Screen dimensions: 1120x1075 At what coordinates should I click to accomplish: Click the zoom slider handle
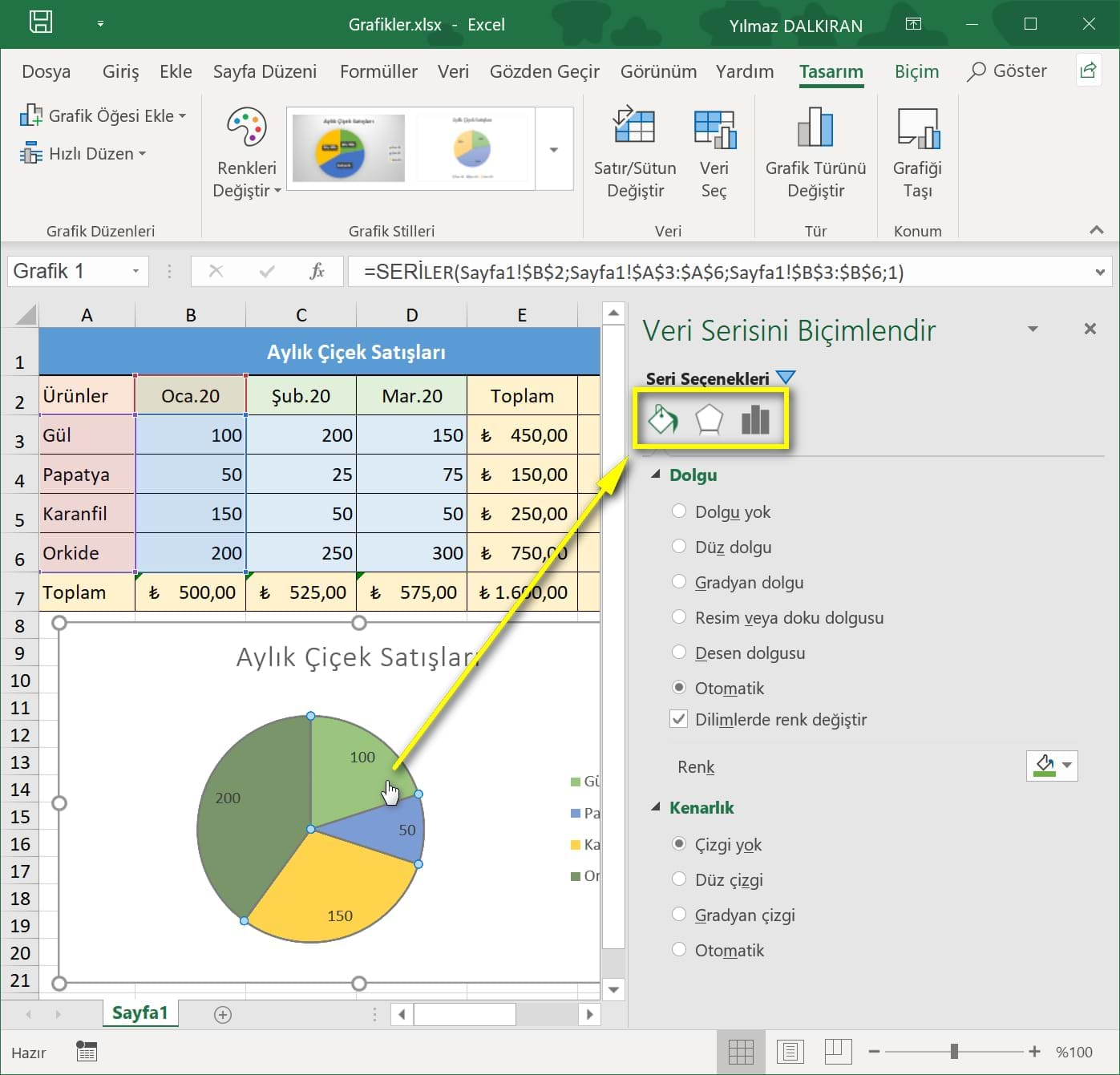pos(954,1052)
